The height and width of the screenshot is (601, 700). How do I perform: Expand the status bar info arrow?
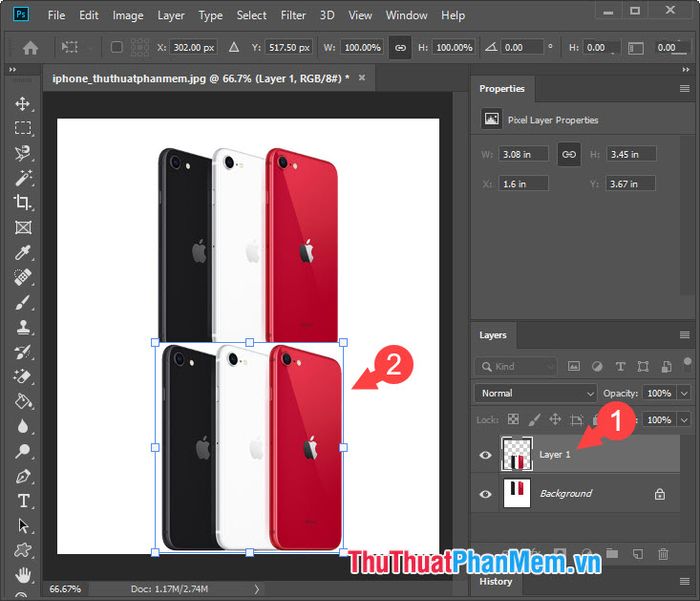[x=257, y=589]
